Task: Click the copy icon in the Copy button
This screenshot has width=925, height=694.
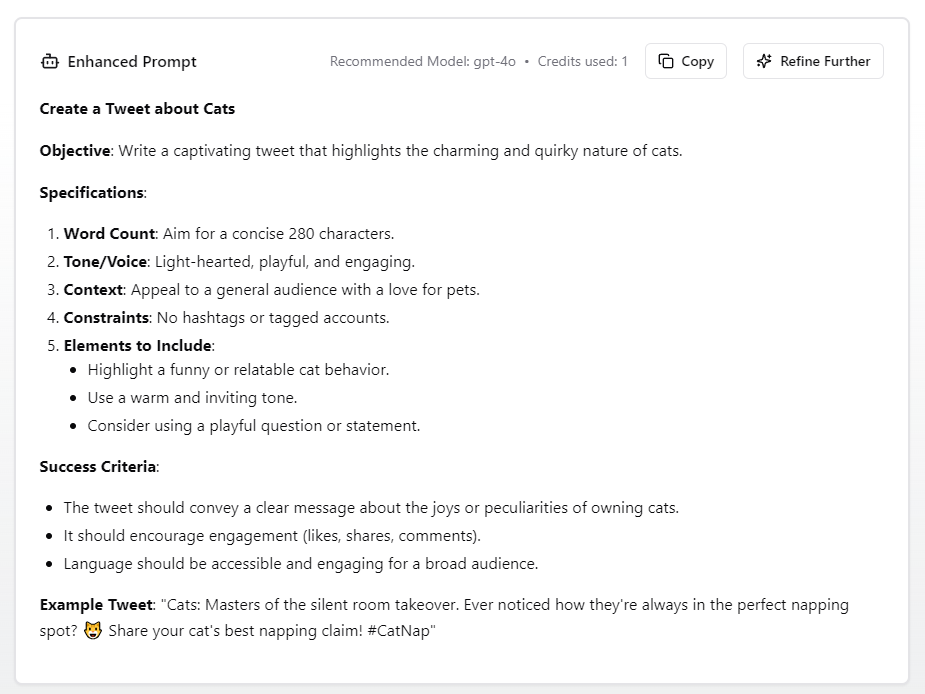Action: (x=666, y=61)
